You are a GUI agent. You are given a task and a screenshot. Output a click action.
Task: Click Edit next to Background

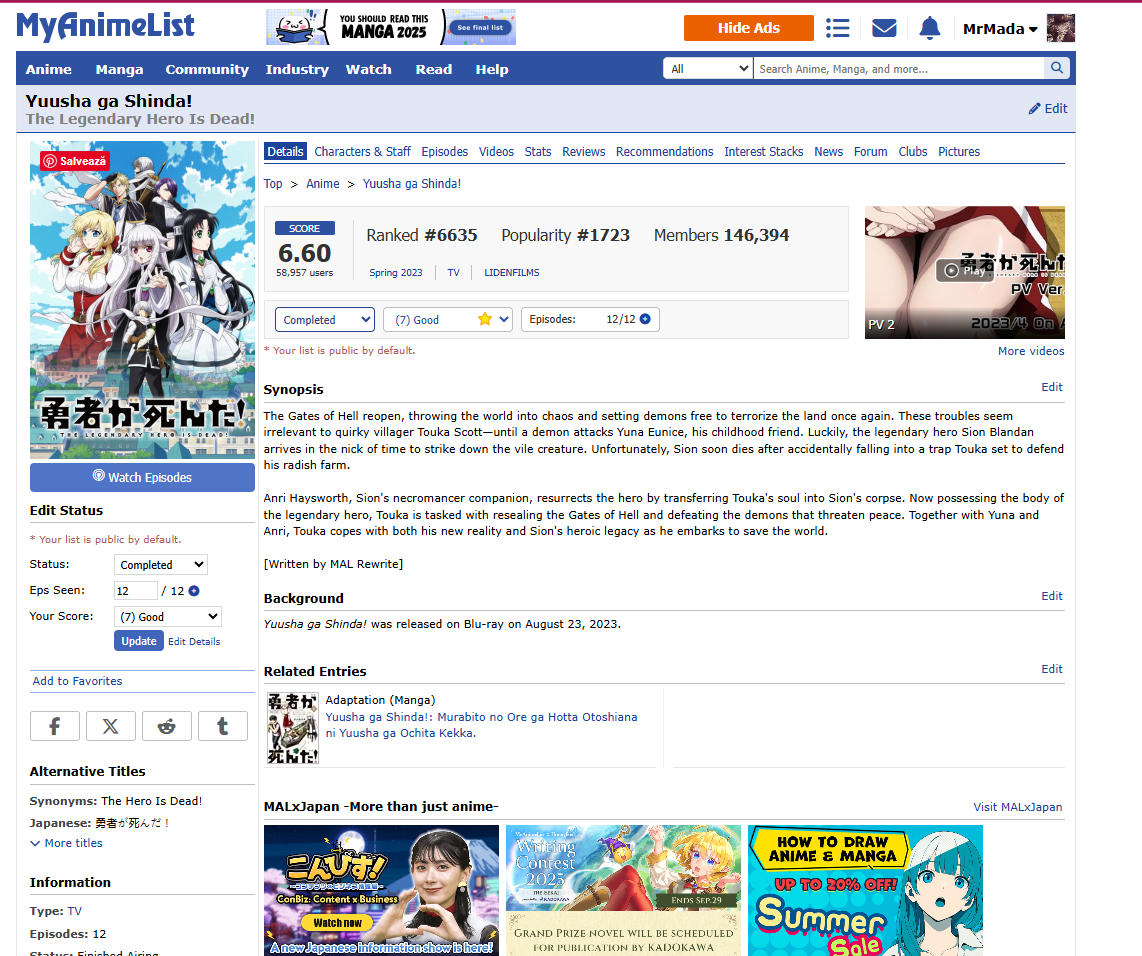tap(1052, 596)
